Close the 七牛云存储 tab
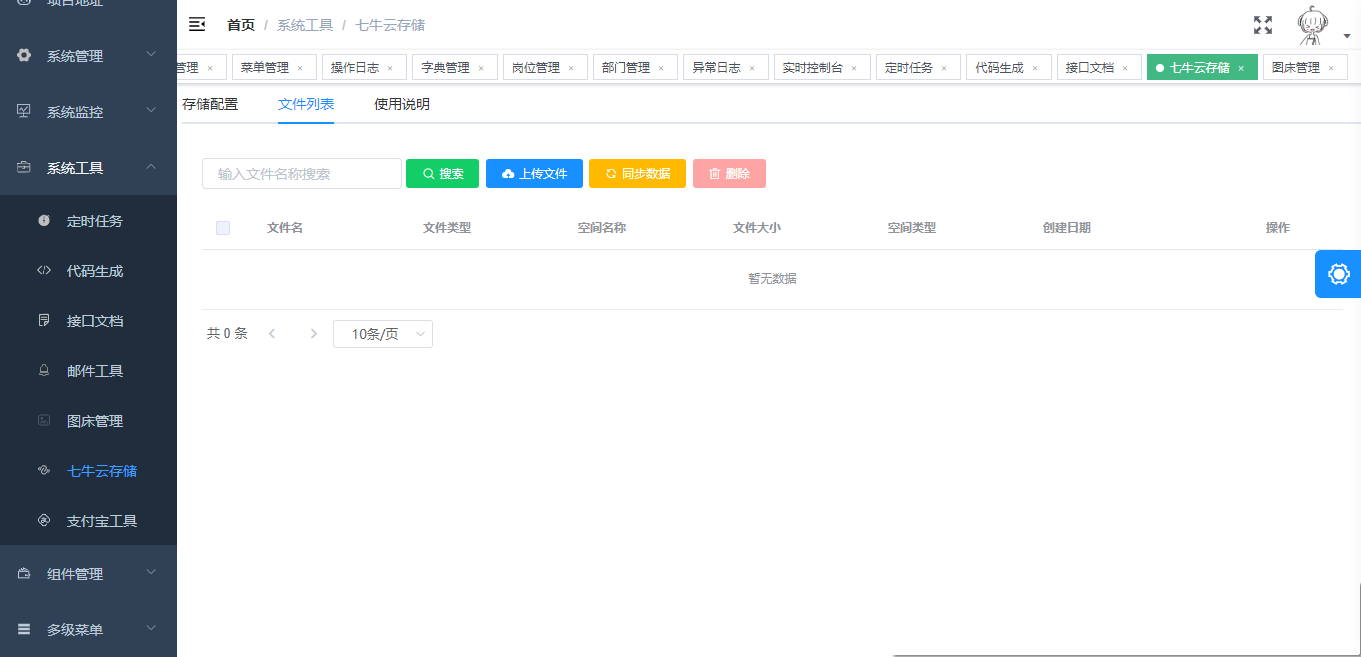 click(1241, 68)
